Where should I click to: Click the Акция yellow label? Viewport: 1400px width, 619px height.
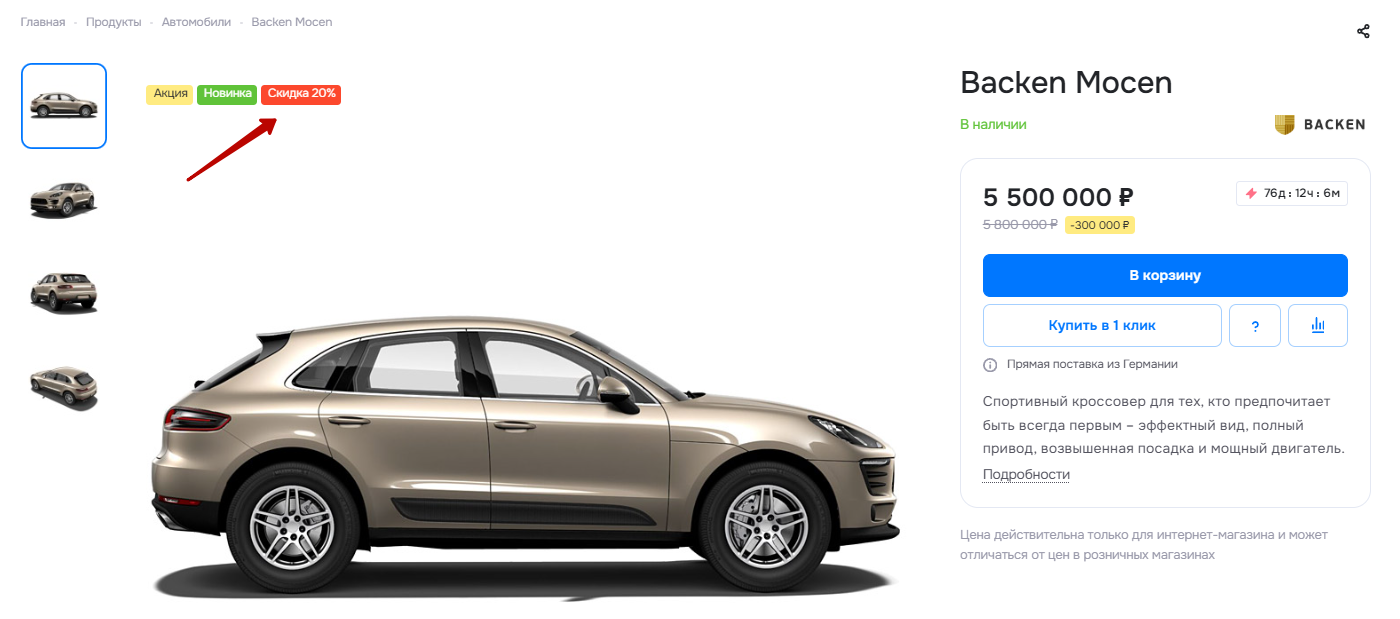tap(170, 94)
